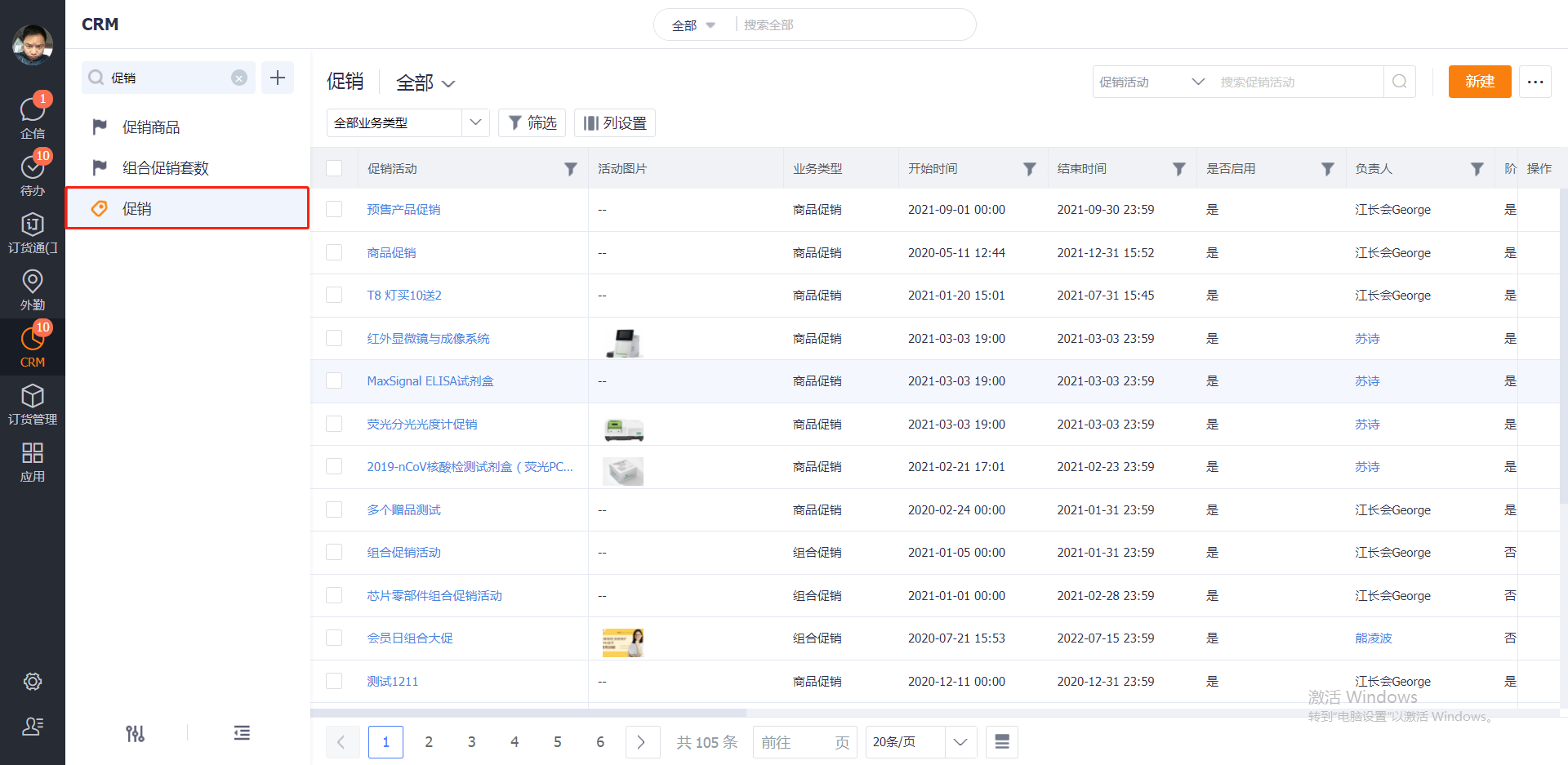This screenshot has width=1568, height=765.
Task: Open the 芯片零部件组合促销活动 link
Action: pyautogui.click(x=434, y=595)
